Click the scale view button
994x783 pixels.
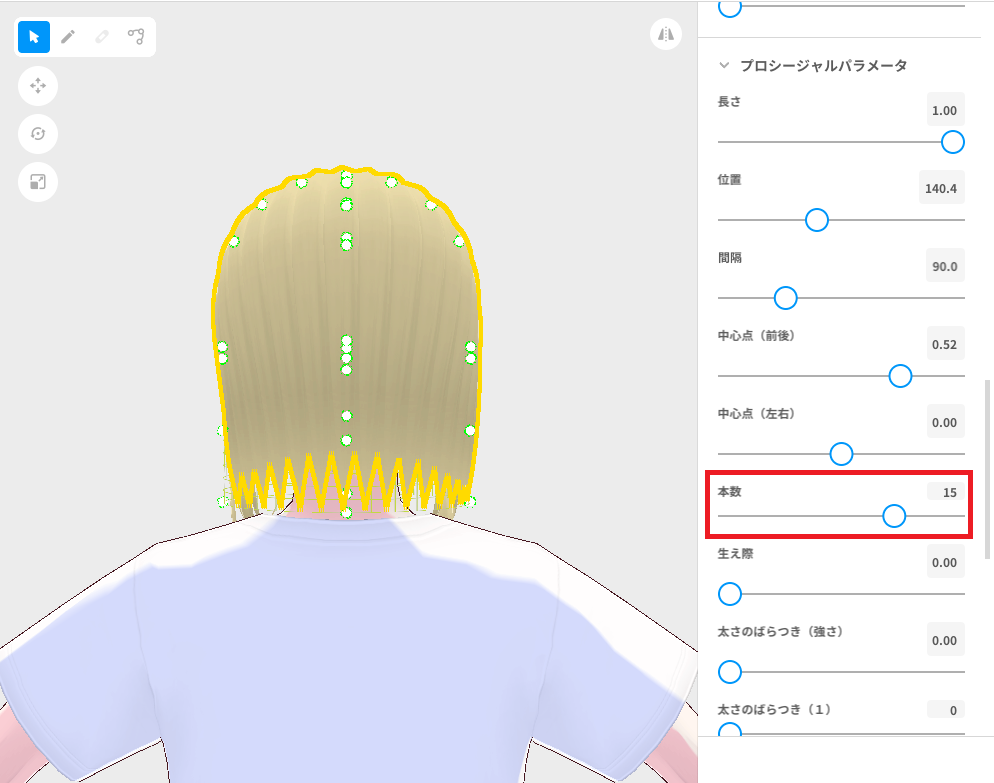tap(38, 182)
